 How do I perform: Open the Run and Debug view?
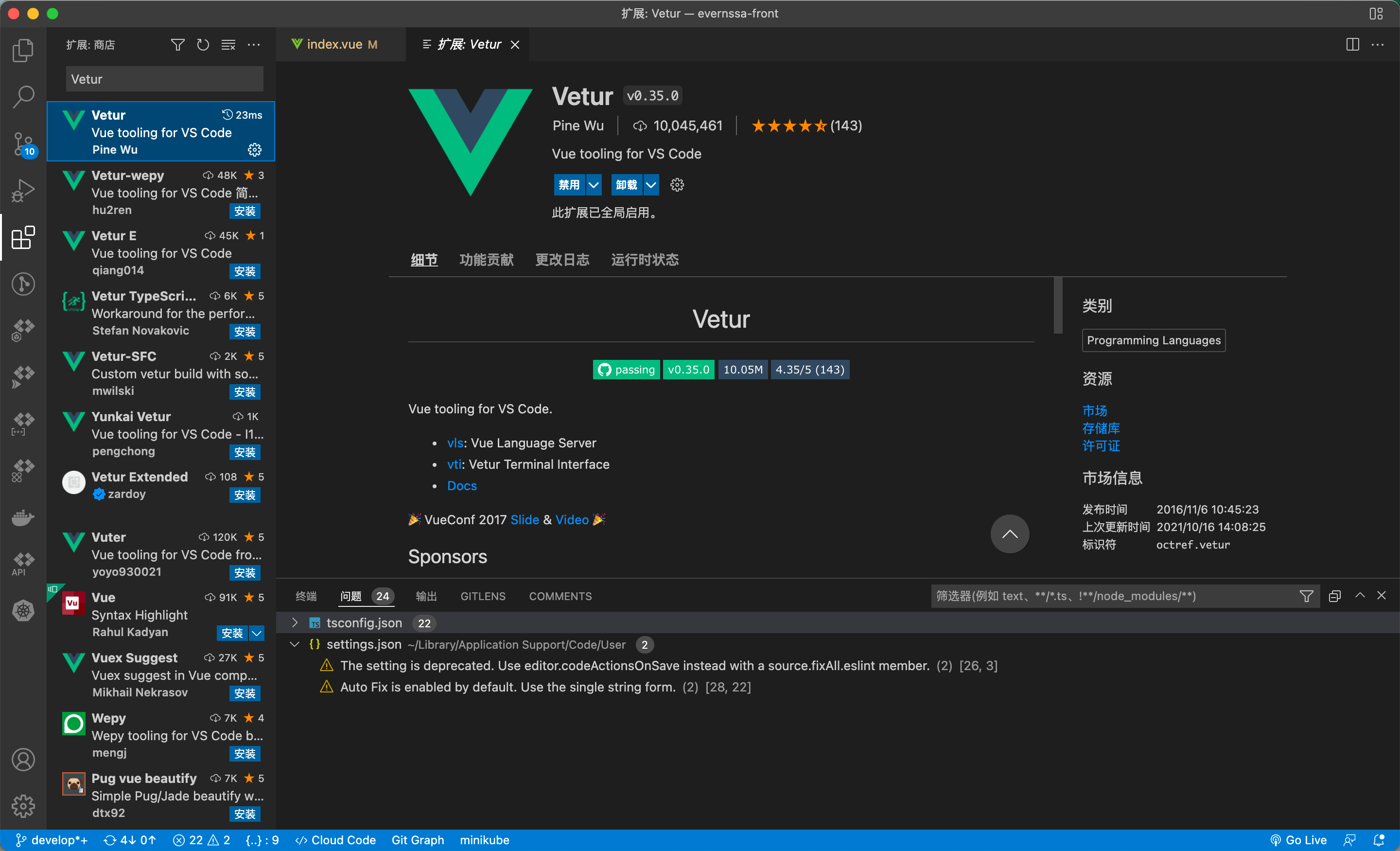point(23,190)
